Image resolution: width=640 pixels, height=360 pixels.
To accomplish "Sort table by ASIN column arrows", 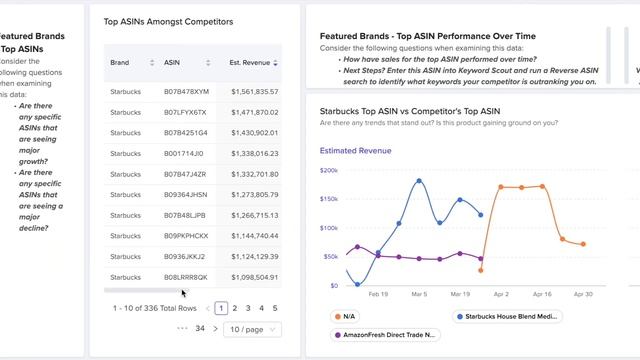I will [x=208, y=63].
